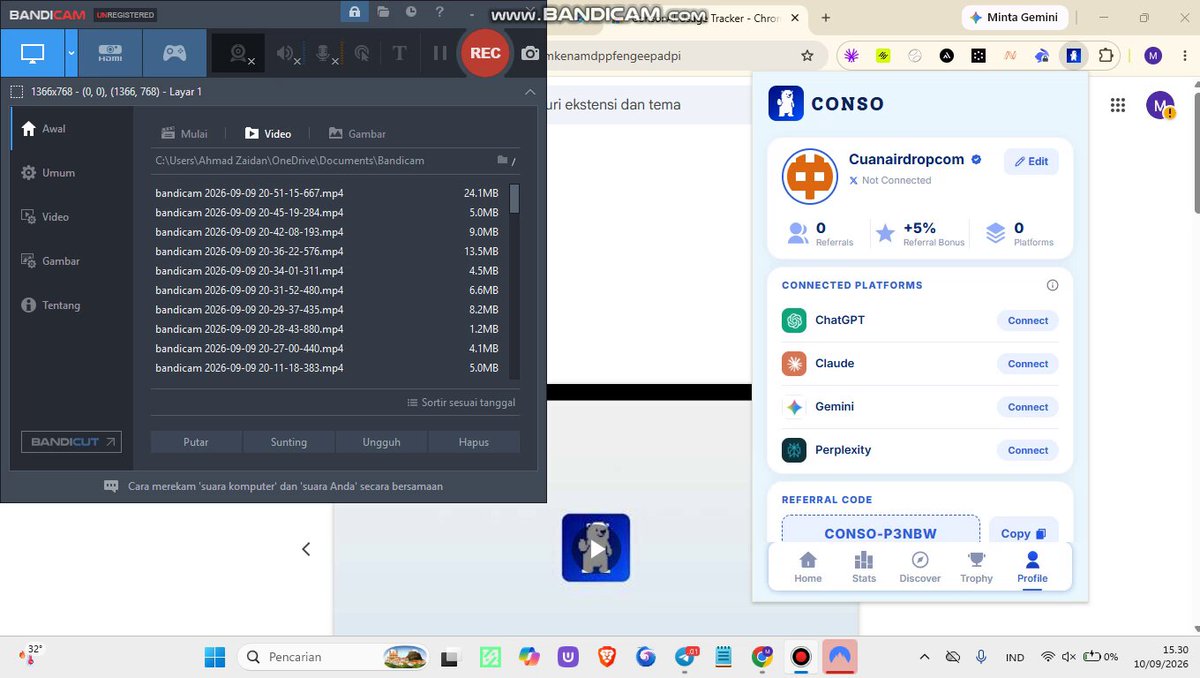
Task: Open Brave browser from the taskbar
Action: click(607, 657)
